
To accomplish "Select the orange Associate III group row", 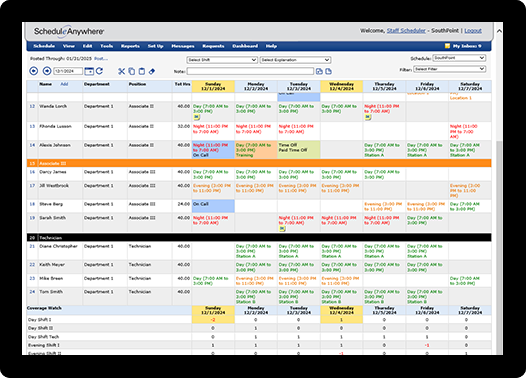I will click(x=259, y=163).
